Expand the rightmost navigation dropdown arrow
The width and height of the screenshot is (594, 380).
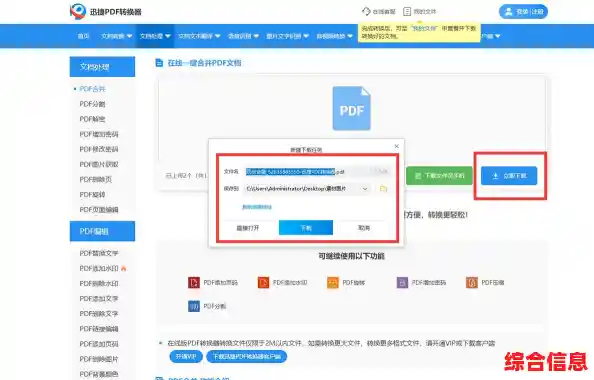pyautogui.click(x=497, y=36)
